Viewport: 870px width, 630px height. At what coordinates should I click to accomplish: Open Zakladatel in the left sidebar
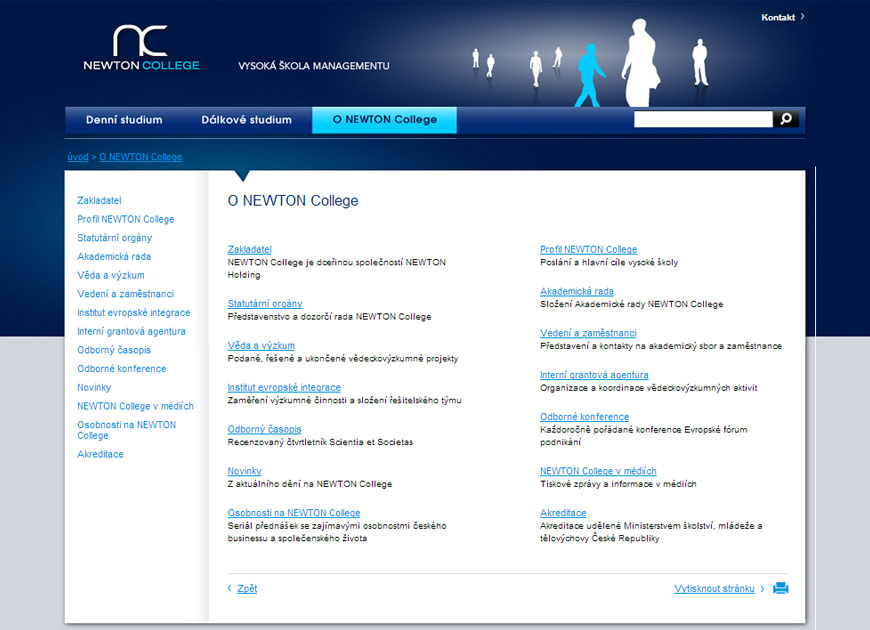[x=99, y=200]
